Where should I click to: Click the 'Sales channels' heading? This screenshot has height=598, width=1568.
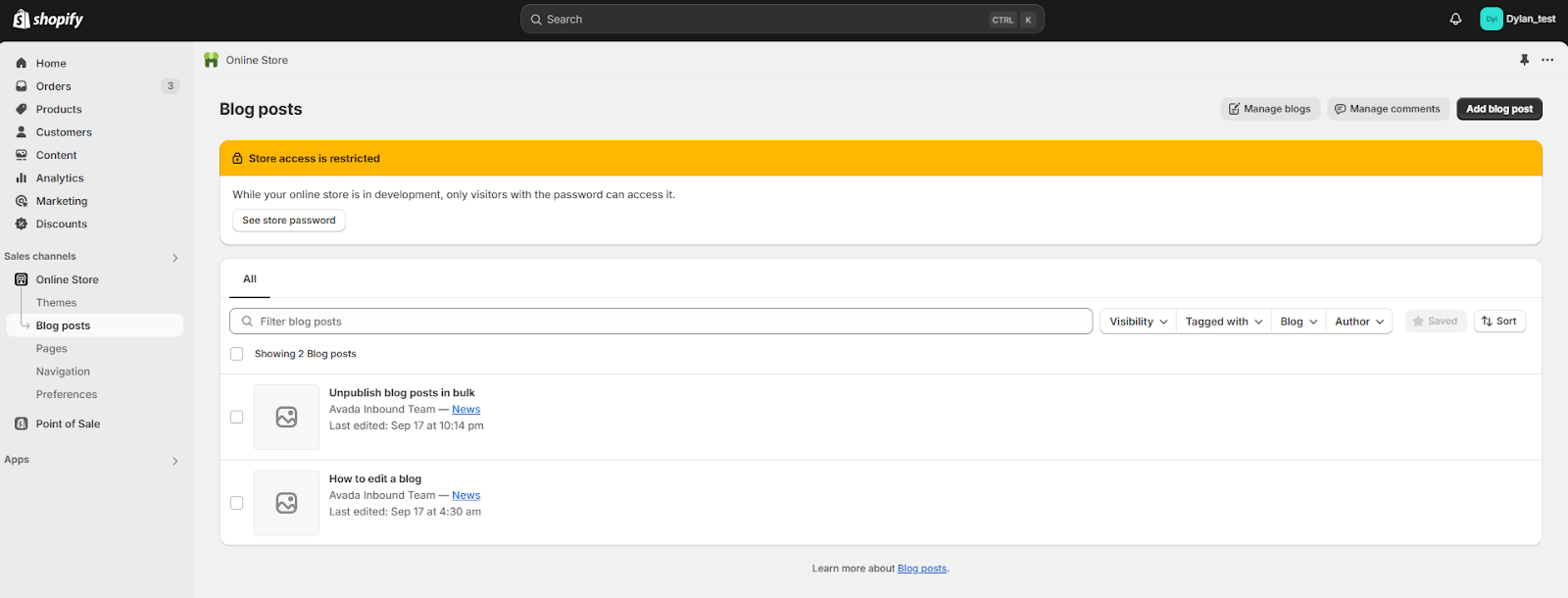click(40, 257)
